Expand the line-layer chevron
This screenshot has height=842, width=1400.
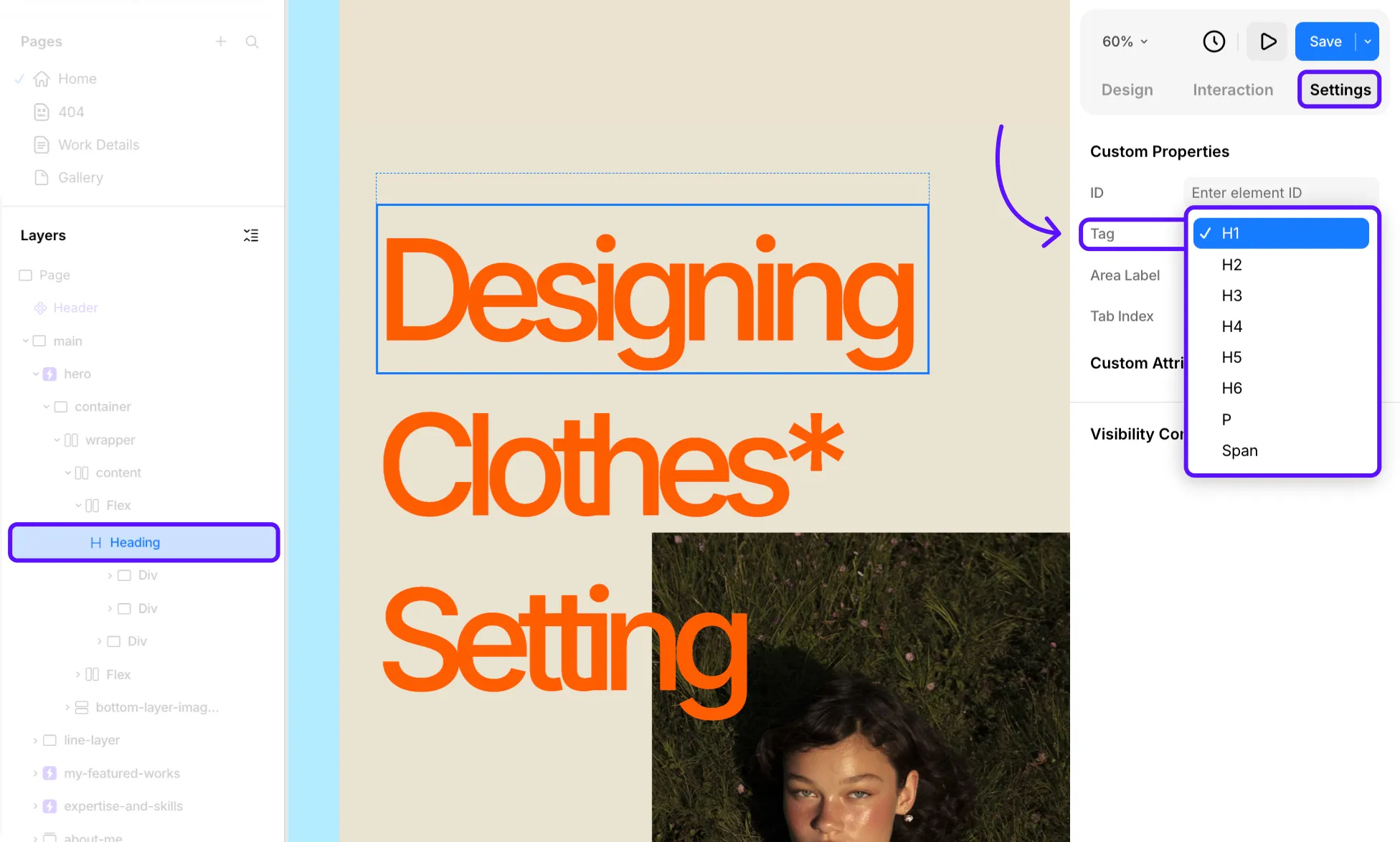[x=35, y=740]
